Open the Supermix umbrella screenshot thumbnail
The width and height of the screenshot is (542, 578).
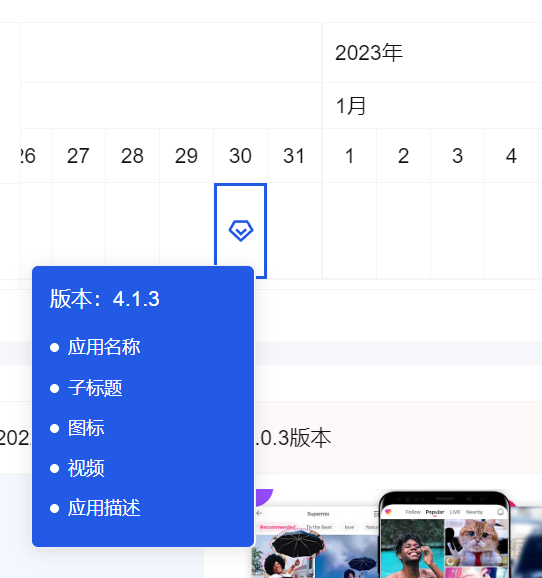[315, 543]
